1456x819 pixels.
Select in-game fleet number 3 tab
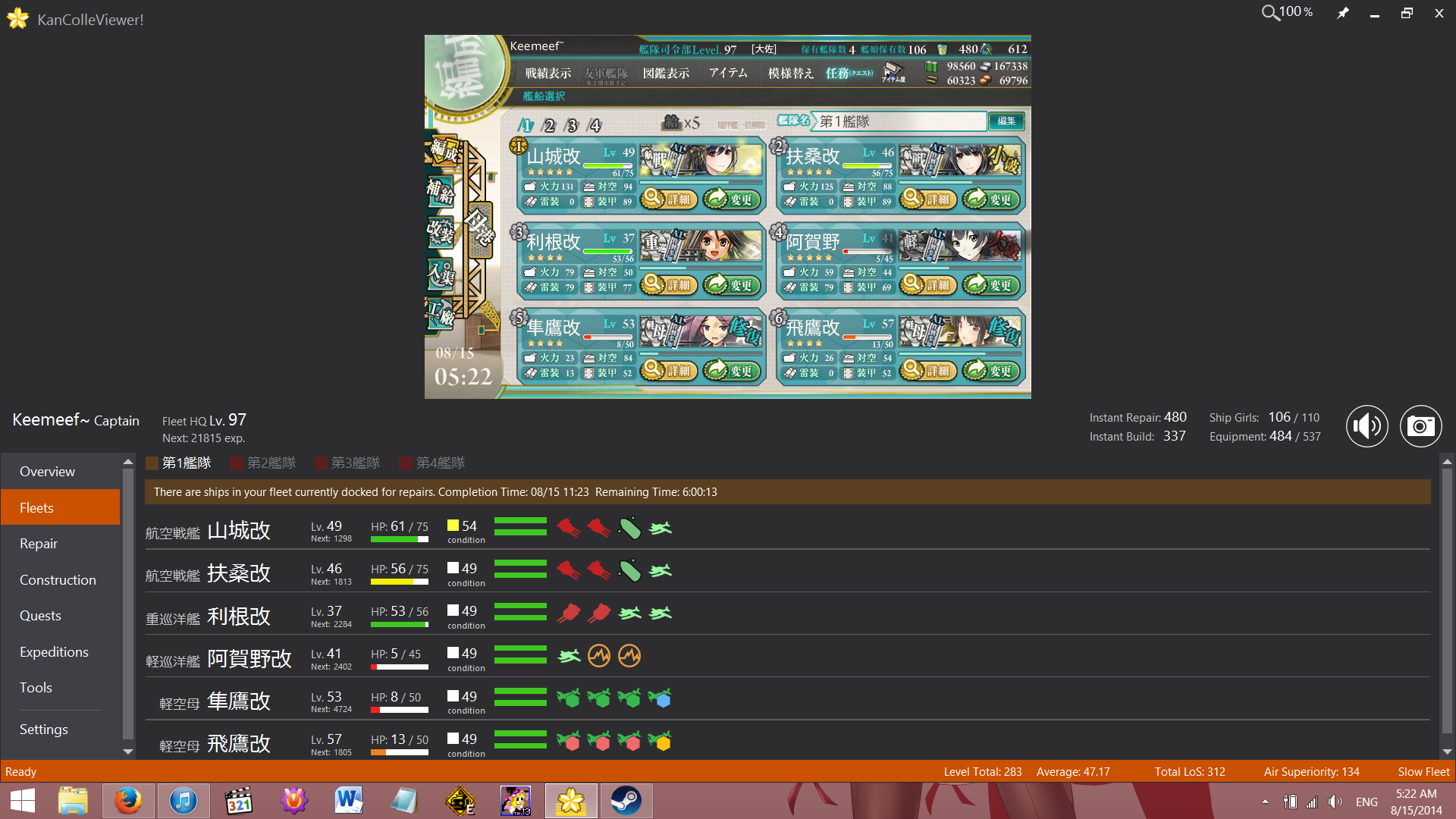[x=572, y=126]
